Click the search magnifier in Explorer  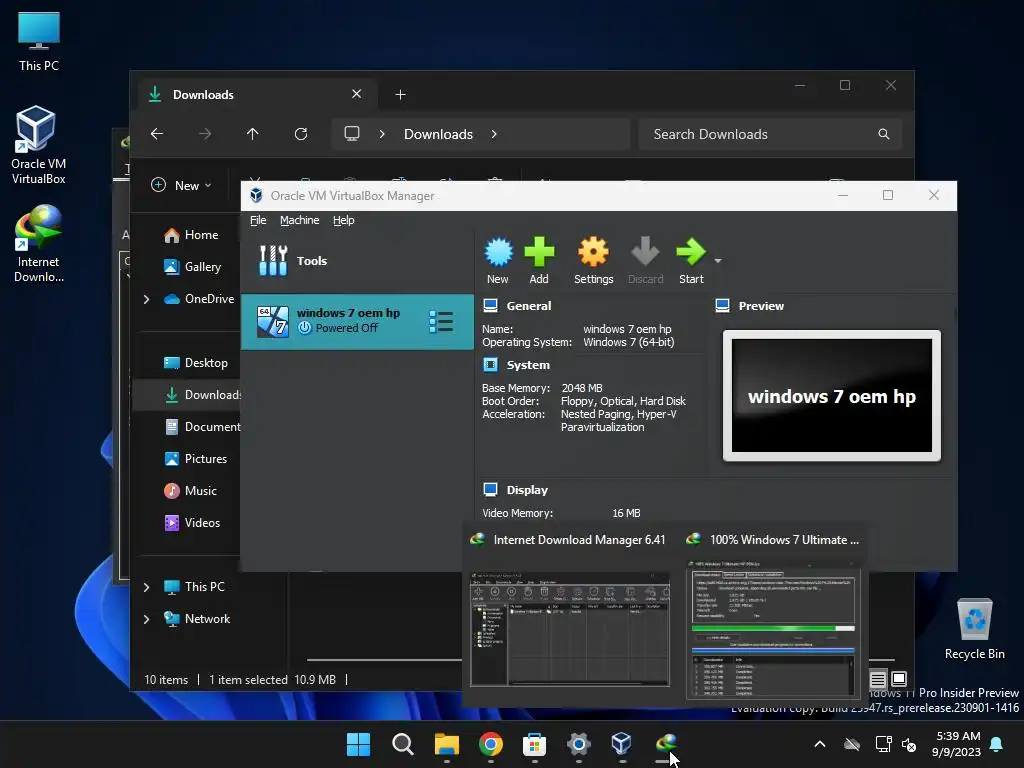point(884,134)
